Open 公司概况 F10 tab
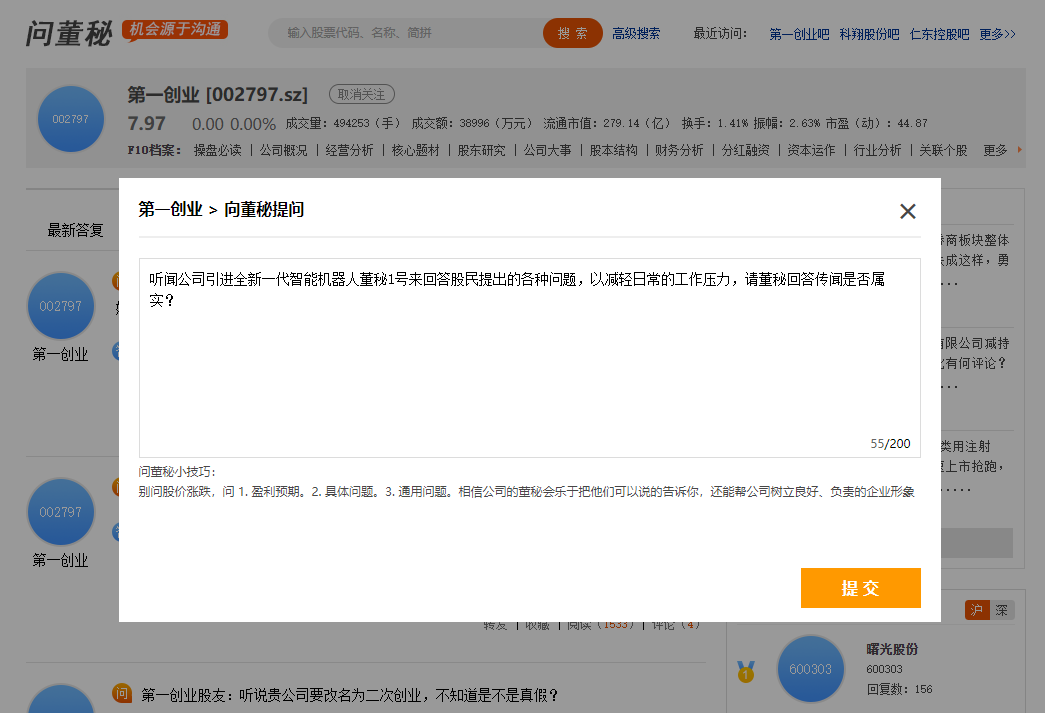The width and height of the screenshot is (1045, 713). 283,151
